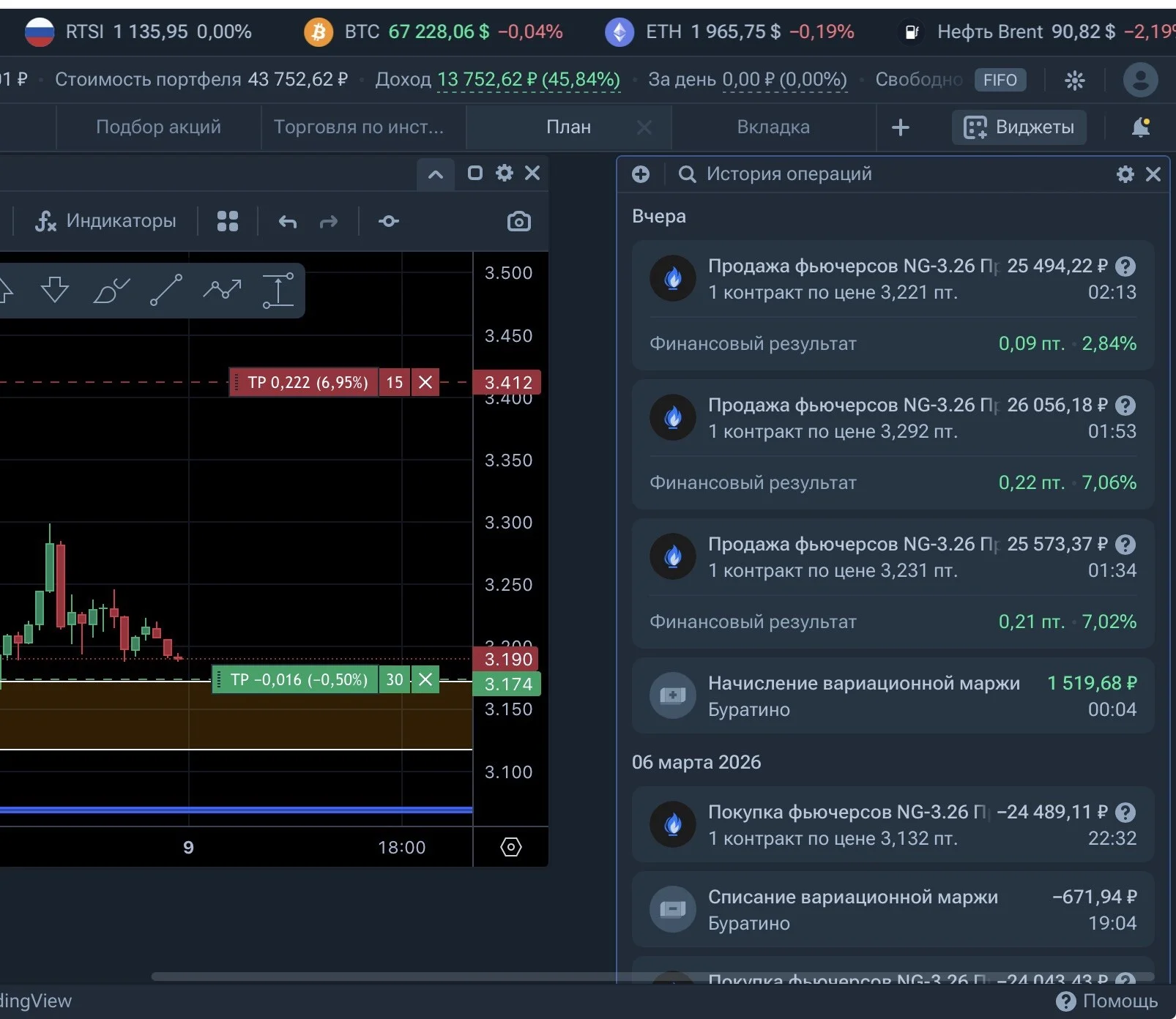Open Начисление вариационной маржи 1 519,68 ₽ entry
The height and width of the screenshot is (1019, 1176).
893,695
